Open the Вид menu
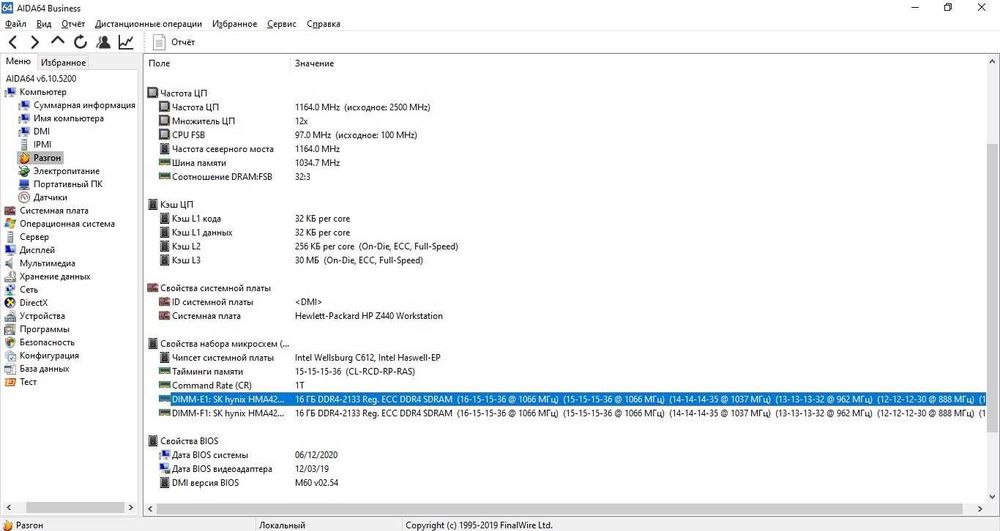Image resolution: width=1000 pixels, height=531 pixels. 44,24
